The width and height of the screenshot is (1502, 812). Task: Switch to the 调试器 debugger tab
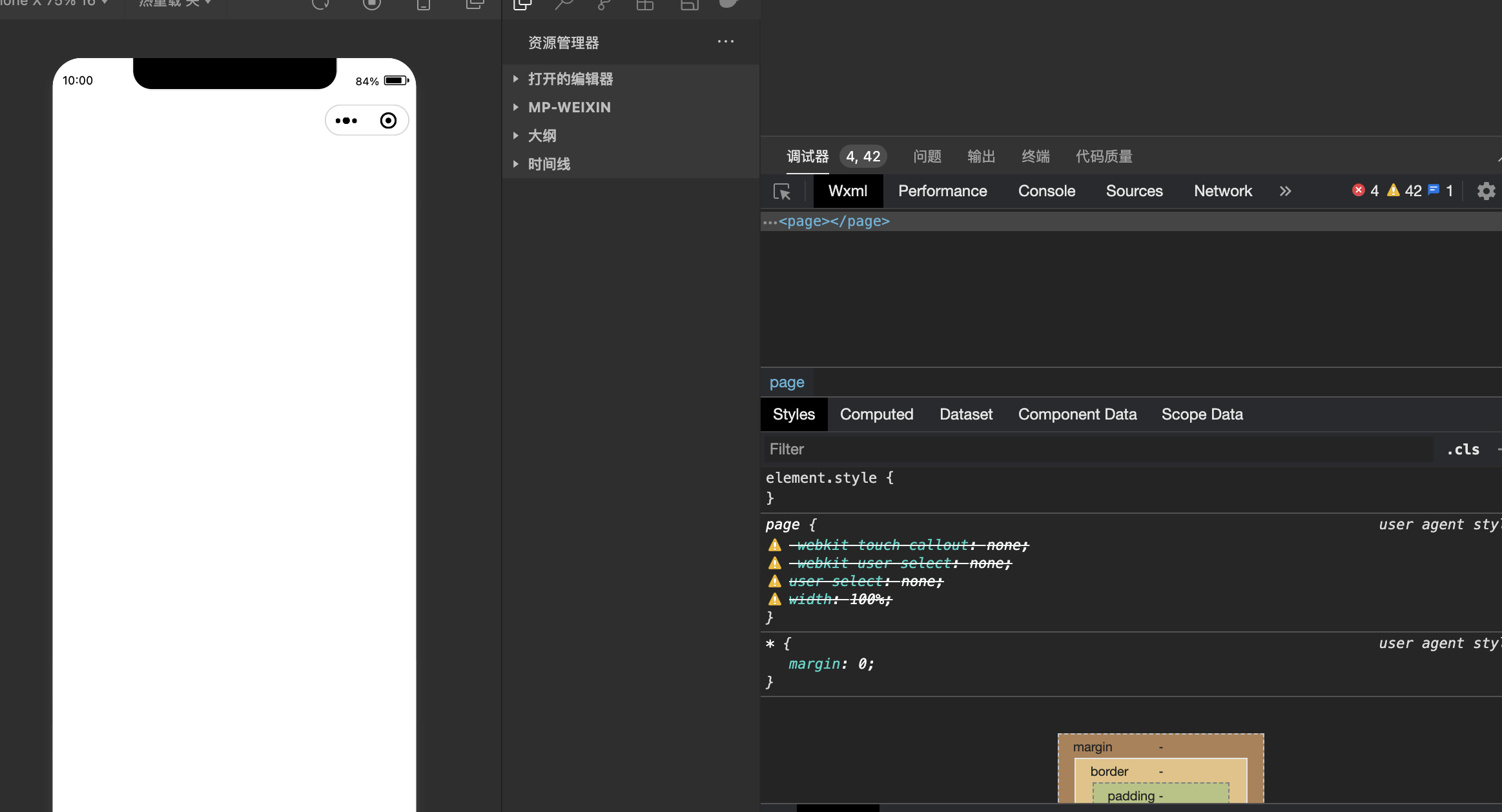[807, 157]
